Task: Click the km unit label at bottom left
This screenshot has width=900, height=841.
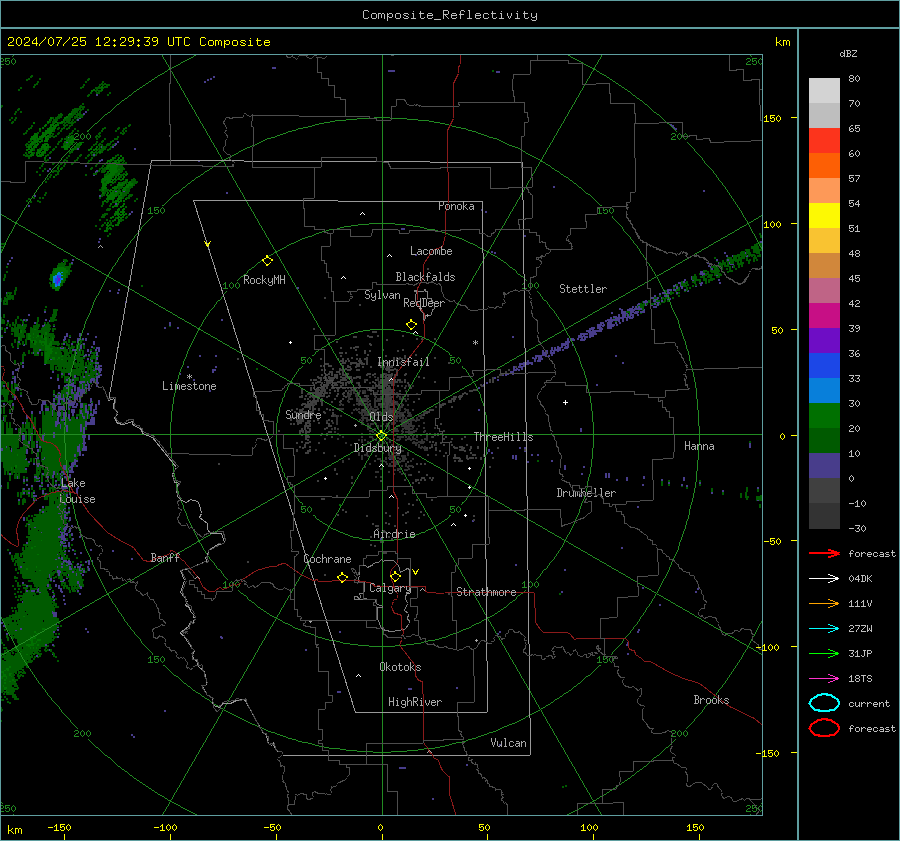Action: point(14,830)
